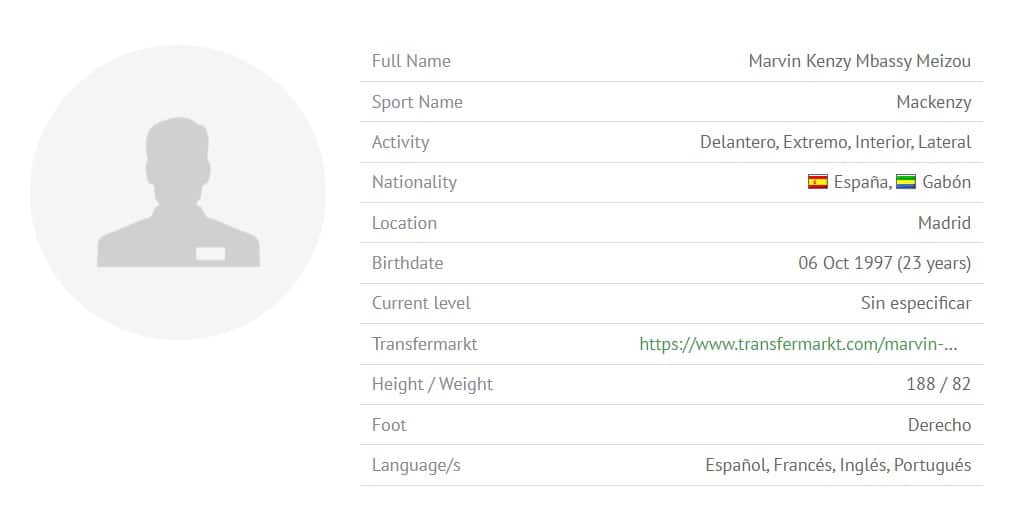Click the España nationality text

pyautogui.click(x=862, y=182)
